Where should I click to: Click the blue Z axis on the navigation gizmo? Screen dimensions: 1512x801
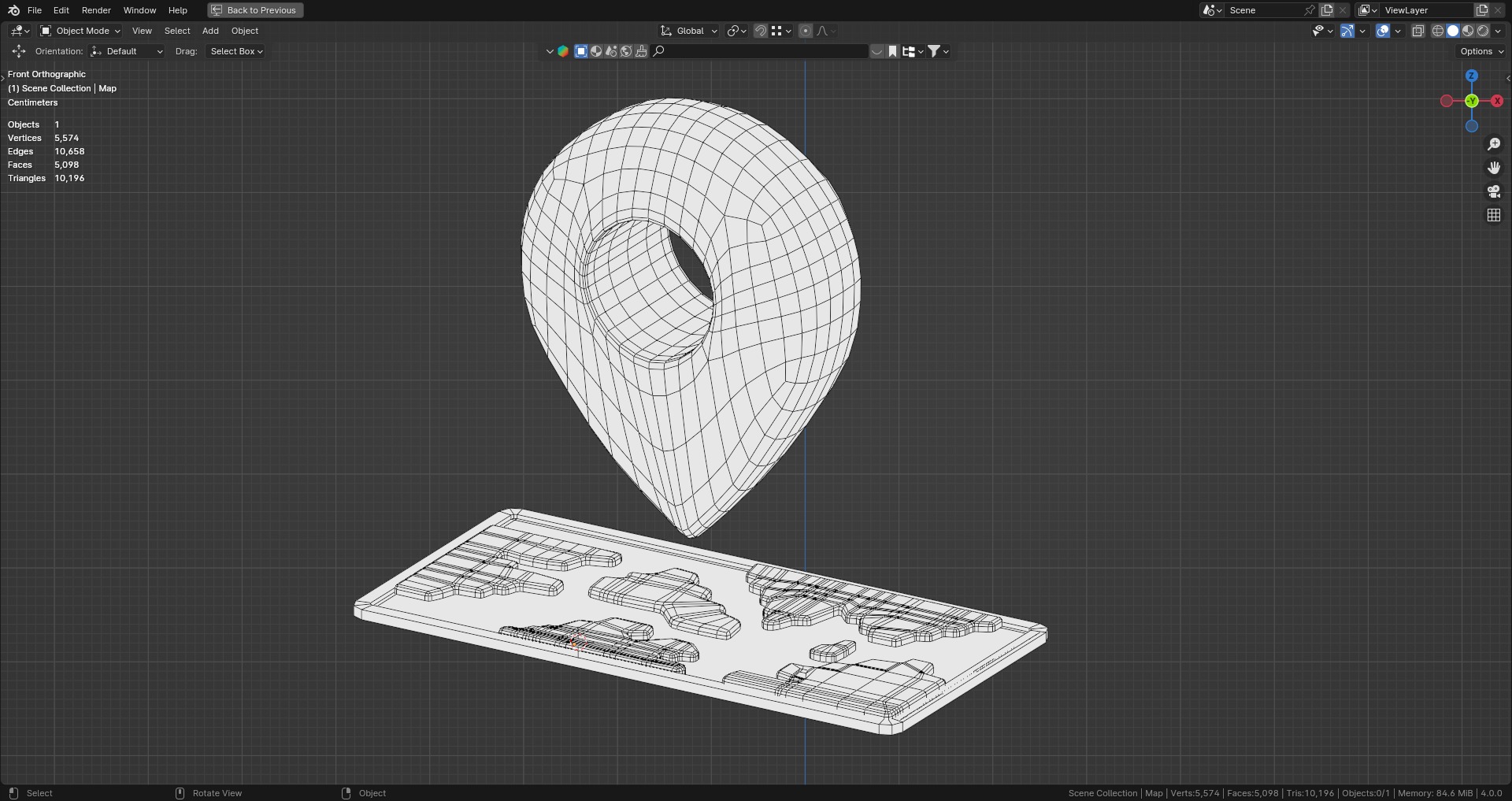(x=1471, y=76)
